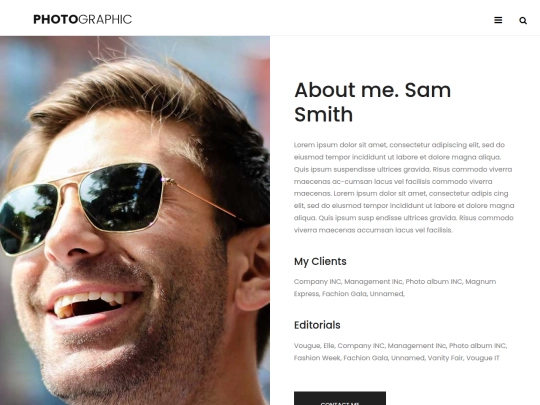Image resolution: width=540 pixels, height=405 pixels.
Task: Click Elle in the editorials list
Action: pos(329,346)
